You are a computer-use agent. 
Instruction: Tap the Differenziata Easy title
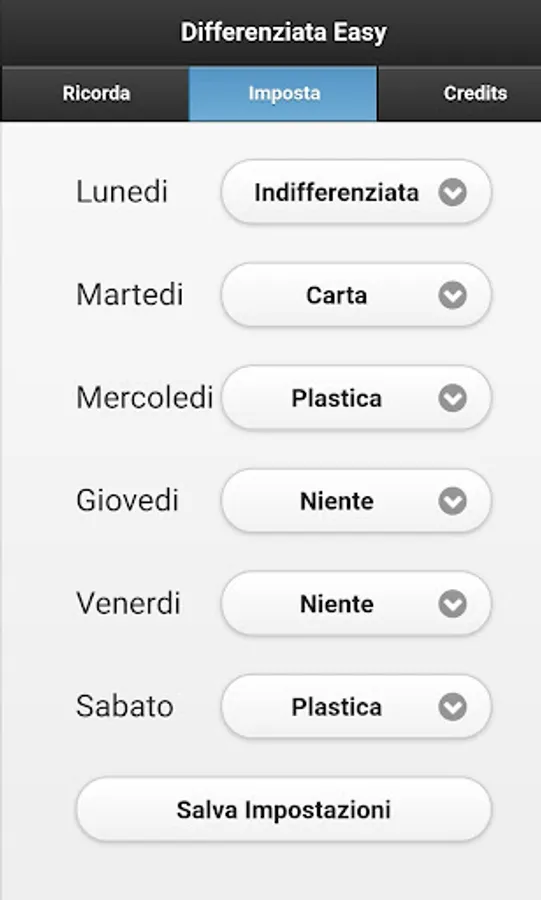(x=283, y=32)
